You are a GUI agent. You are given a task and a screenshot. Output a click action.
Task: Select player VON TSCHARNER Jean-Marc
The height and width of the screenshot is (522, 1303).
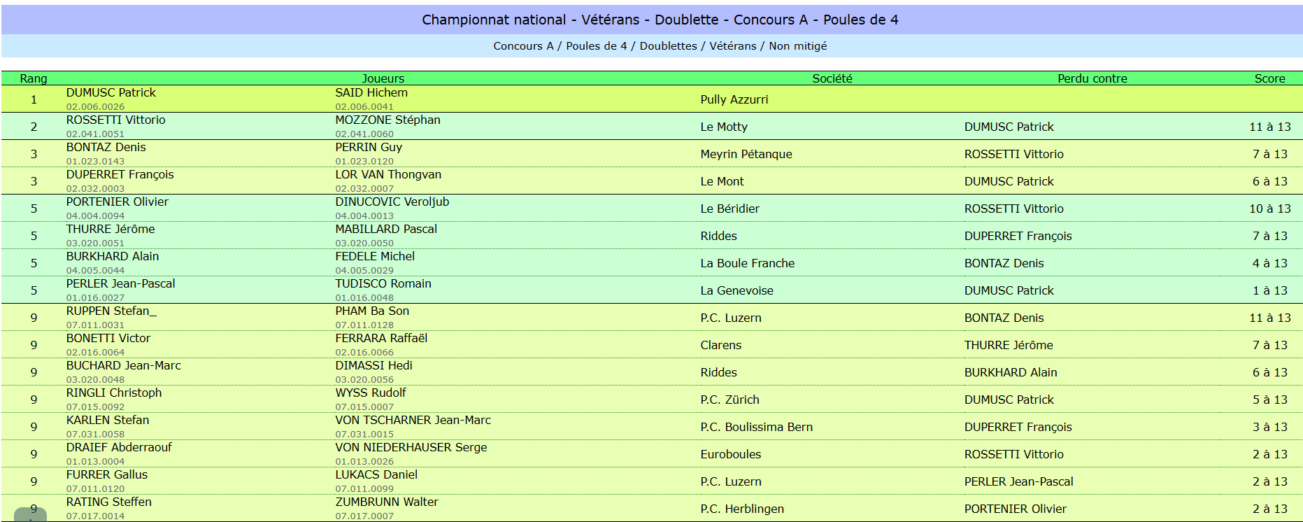click(x=413, y=420)
